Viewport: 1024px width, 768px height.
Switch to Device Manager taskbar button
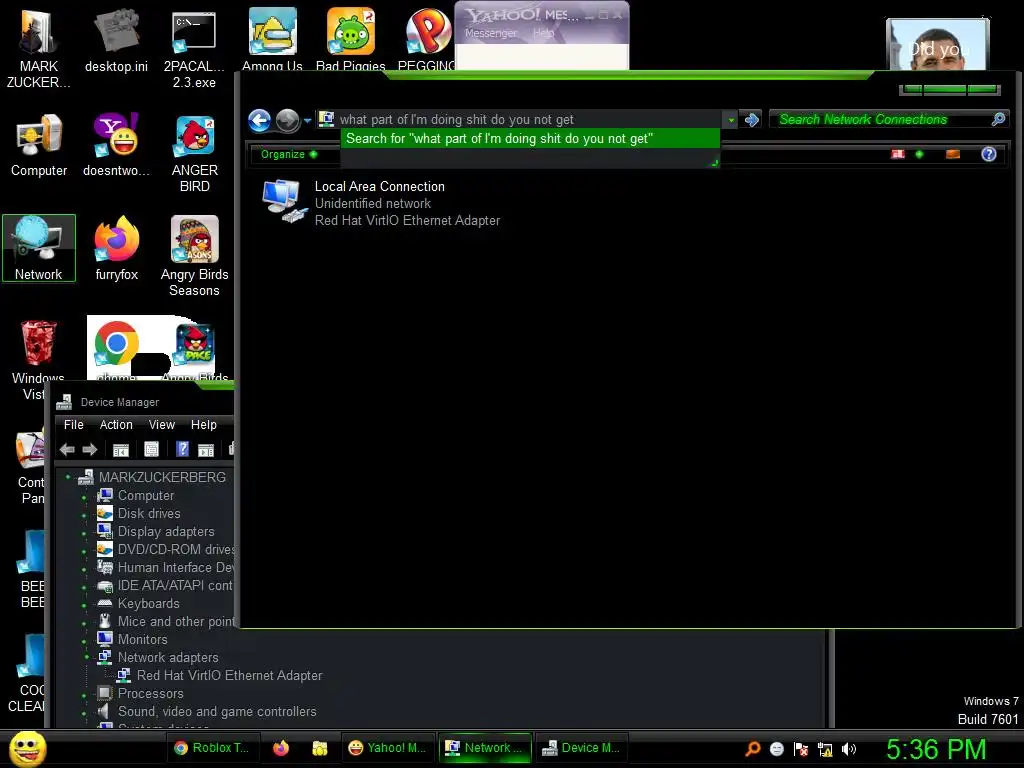582,748
